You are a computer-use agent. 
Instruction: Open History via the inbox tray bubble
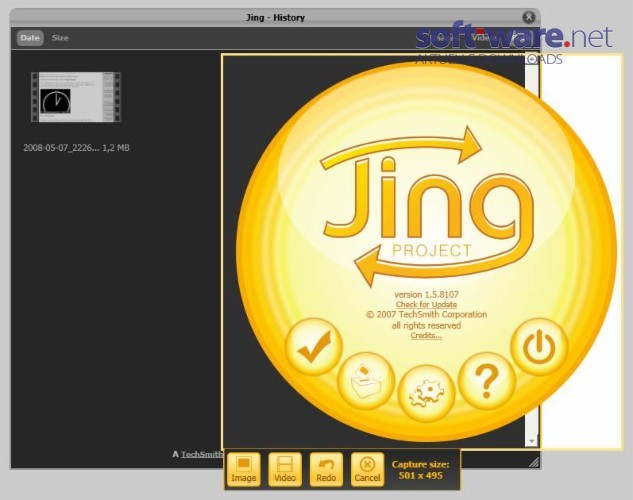366,380
